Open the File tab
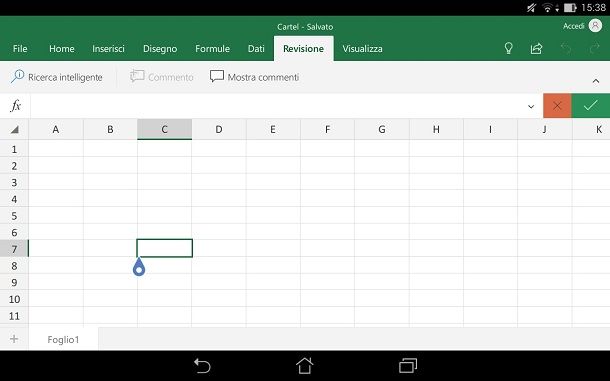 (20, 49)
